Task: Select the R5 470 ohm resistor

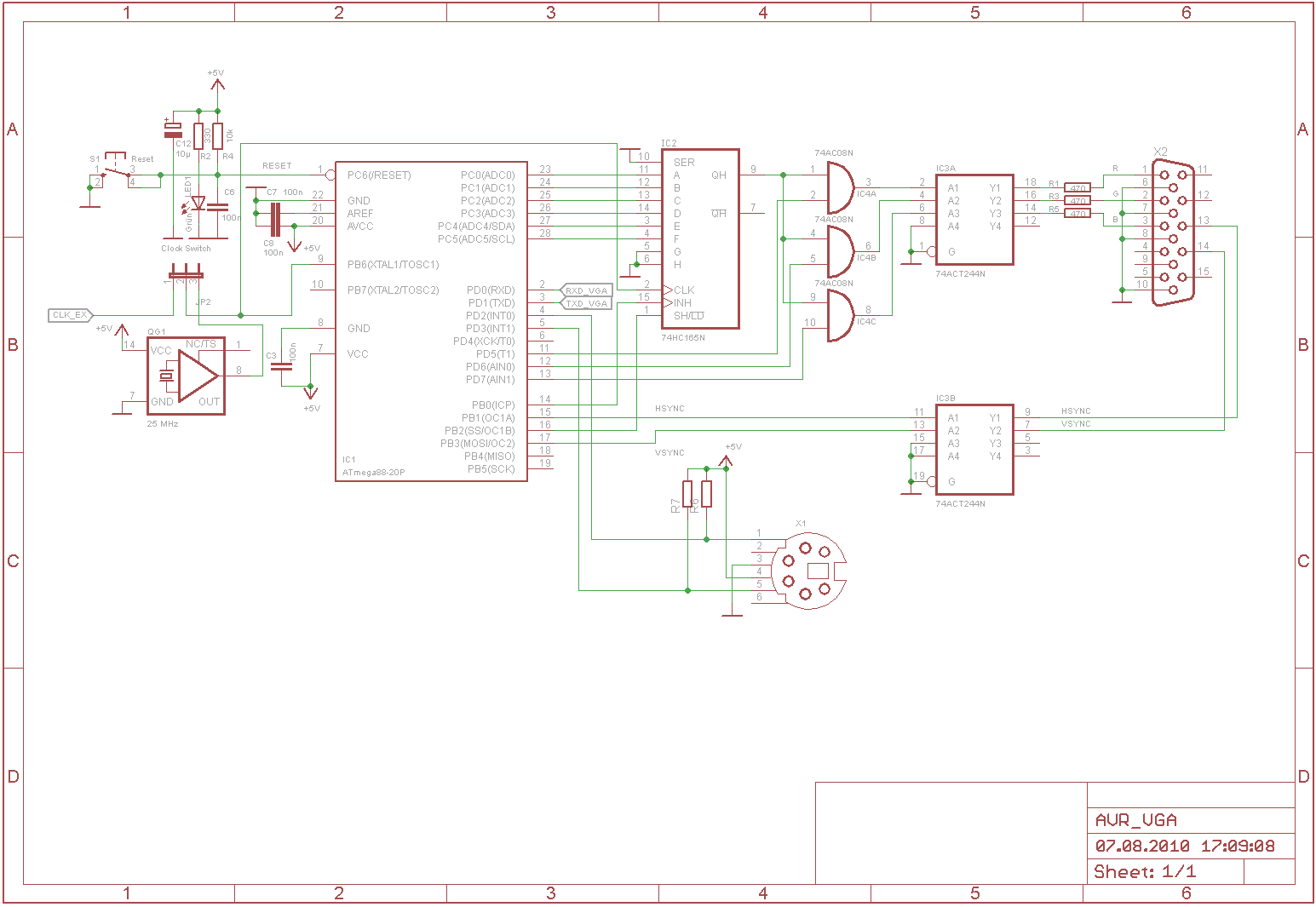Action: pyautogui.click(x=1078, y=214)
